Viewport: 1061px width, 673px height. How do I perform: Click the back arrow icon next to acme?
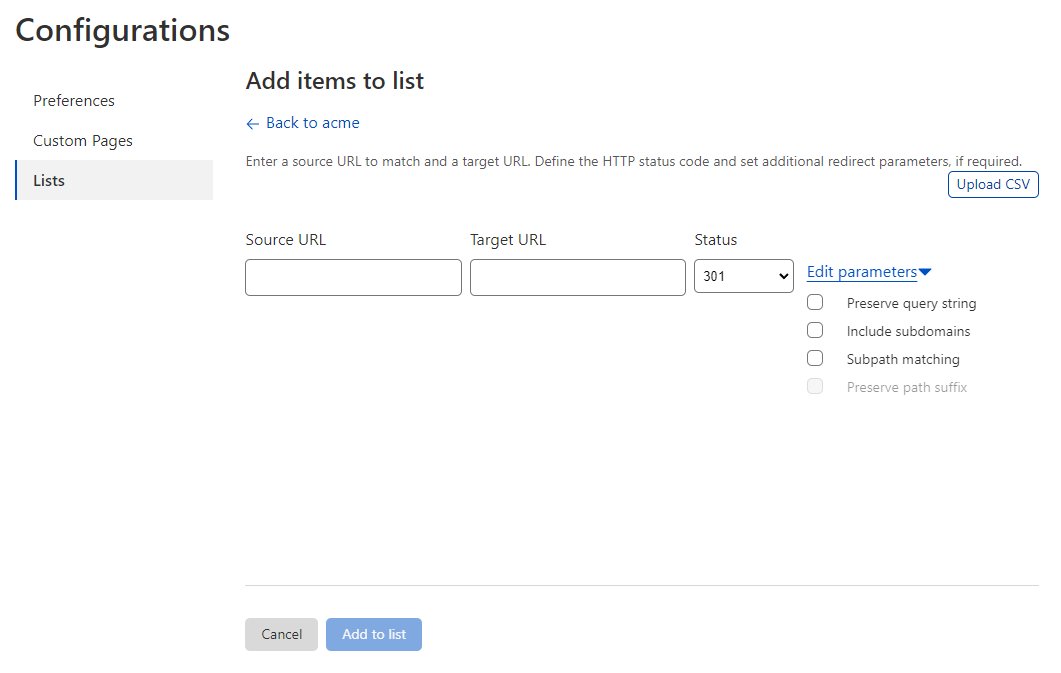click(x=253, y=122)
